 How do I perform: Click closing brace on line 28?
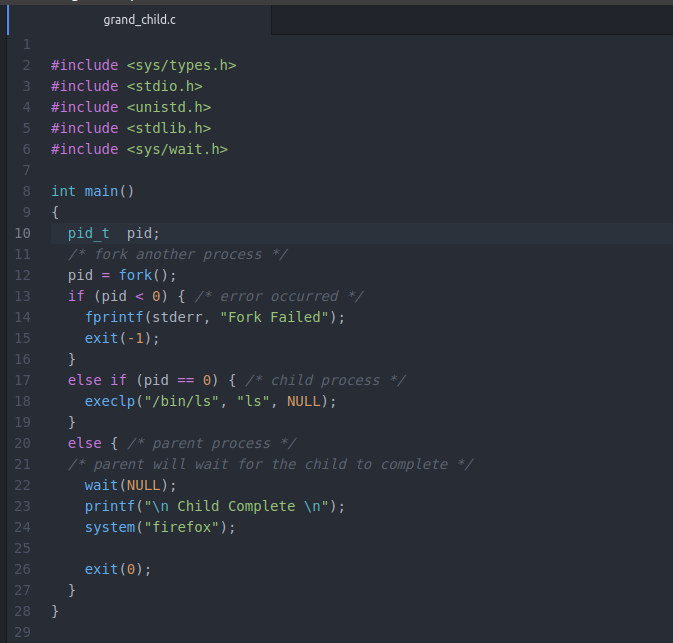pyautogui.click(x=55, y=611)
